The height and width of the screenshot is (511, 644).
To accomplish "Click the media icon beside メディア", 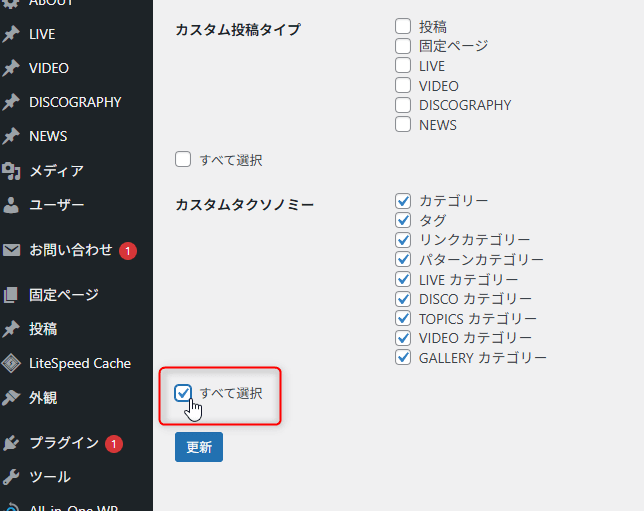I will pos(11,171).
